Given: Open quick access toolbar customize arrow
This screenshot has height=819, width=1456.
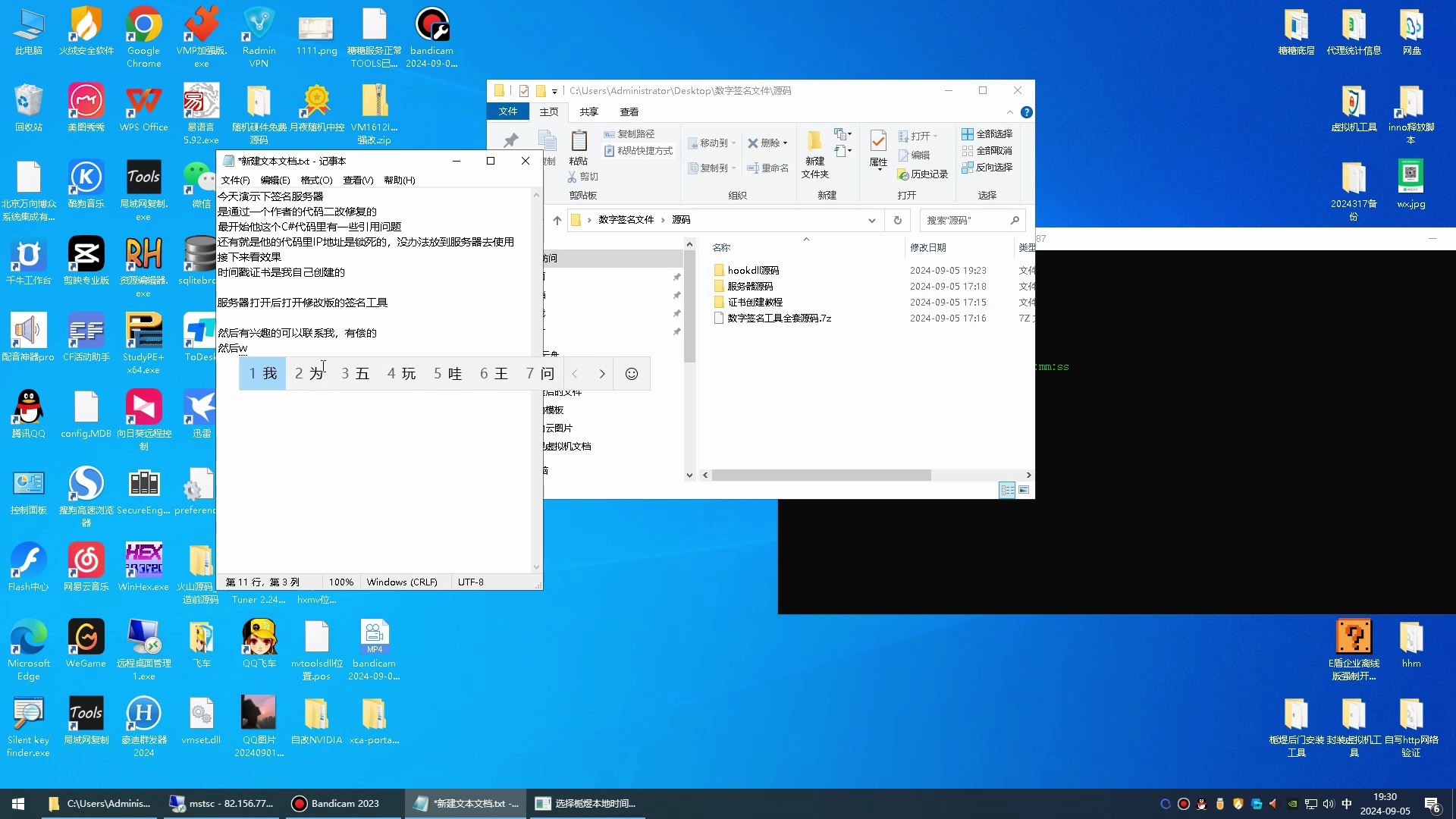Looking at the screenshot, I should (x=554, y=91).
